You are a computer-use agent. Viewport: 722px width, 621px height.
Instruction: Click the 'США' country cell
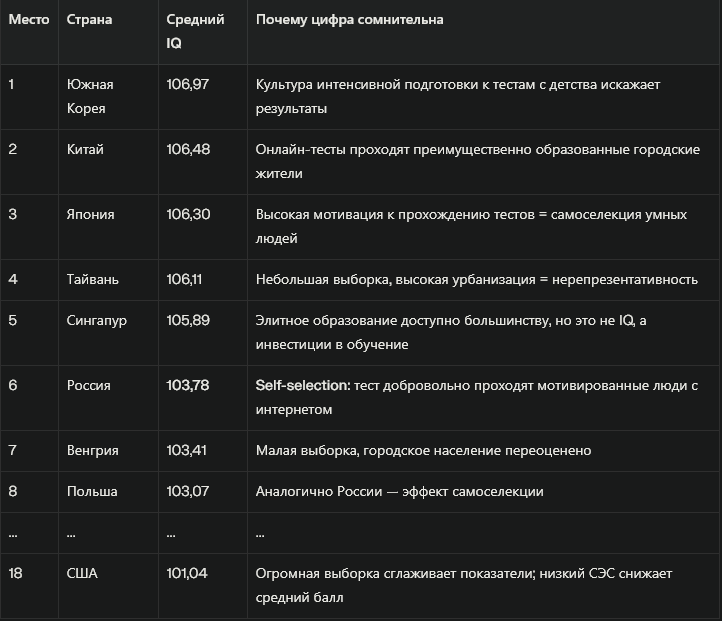pos(82,573)
